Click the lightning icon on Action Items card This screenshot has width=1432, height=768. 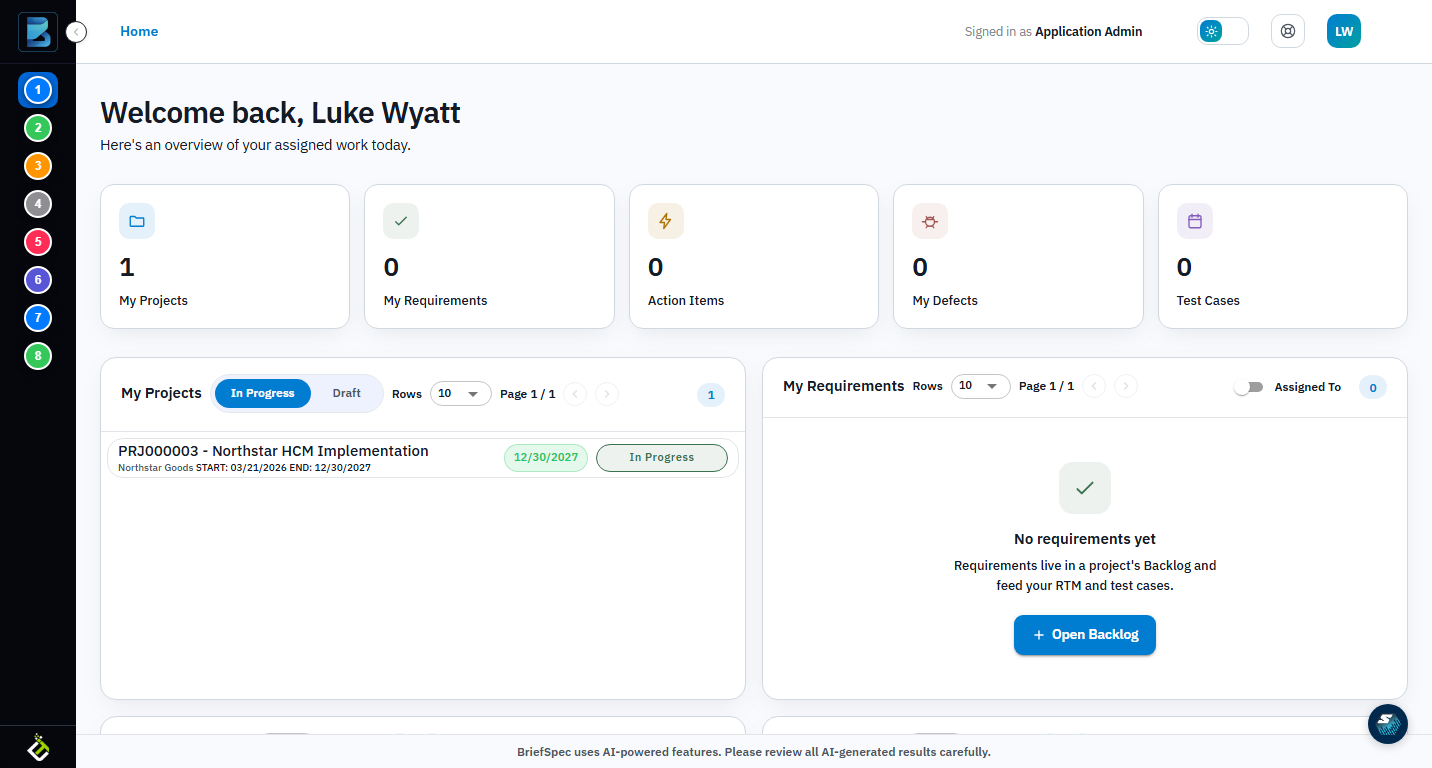click(x=666, y=221)
